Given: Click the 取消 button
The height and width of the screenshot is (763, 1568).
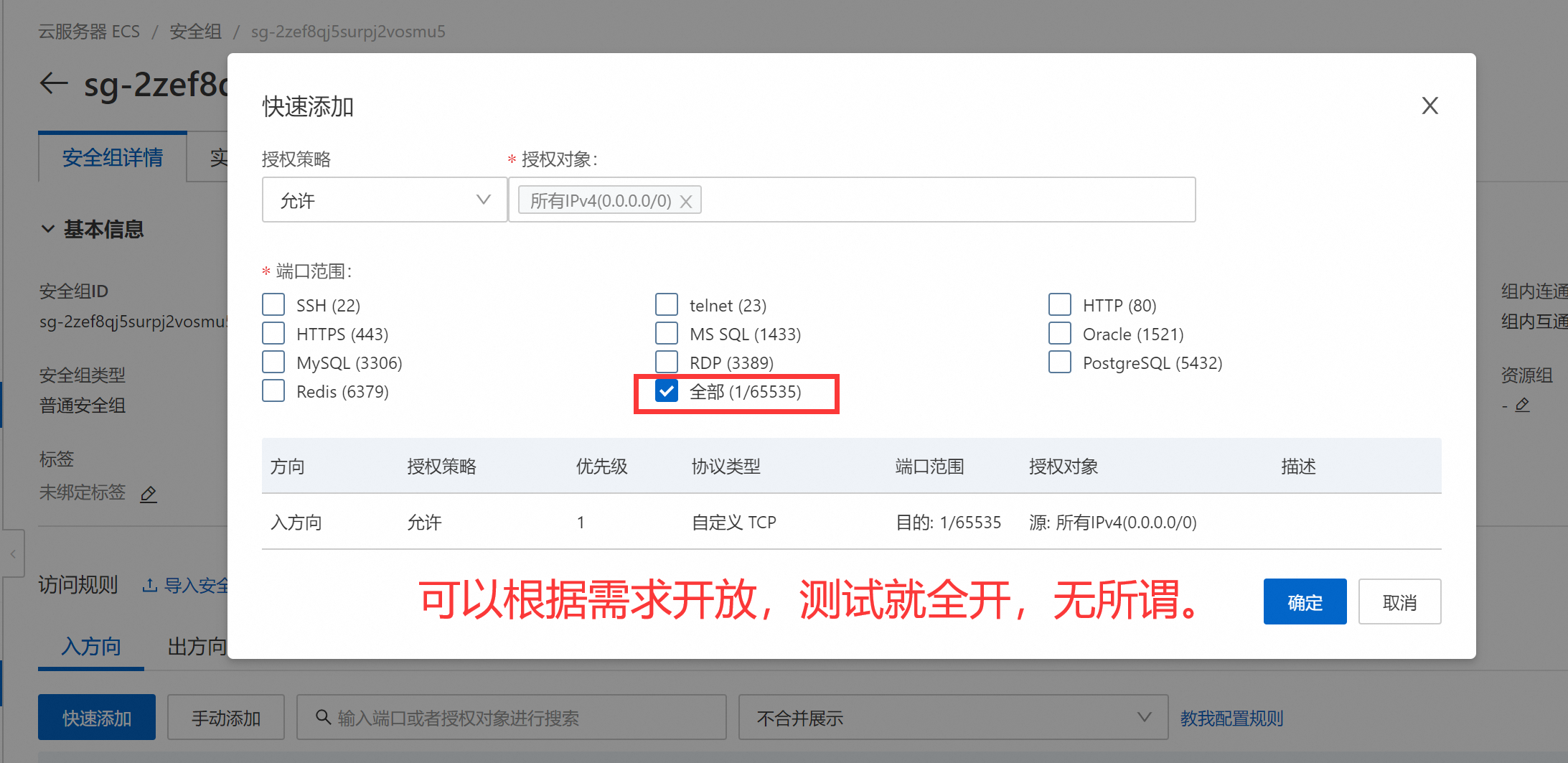Looking at the screenshot, I should (x=1399, y=601).
